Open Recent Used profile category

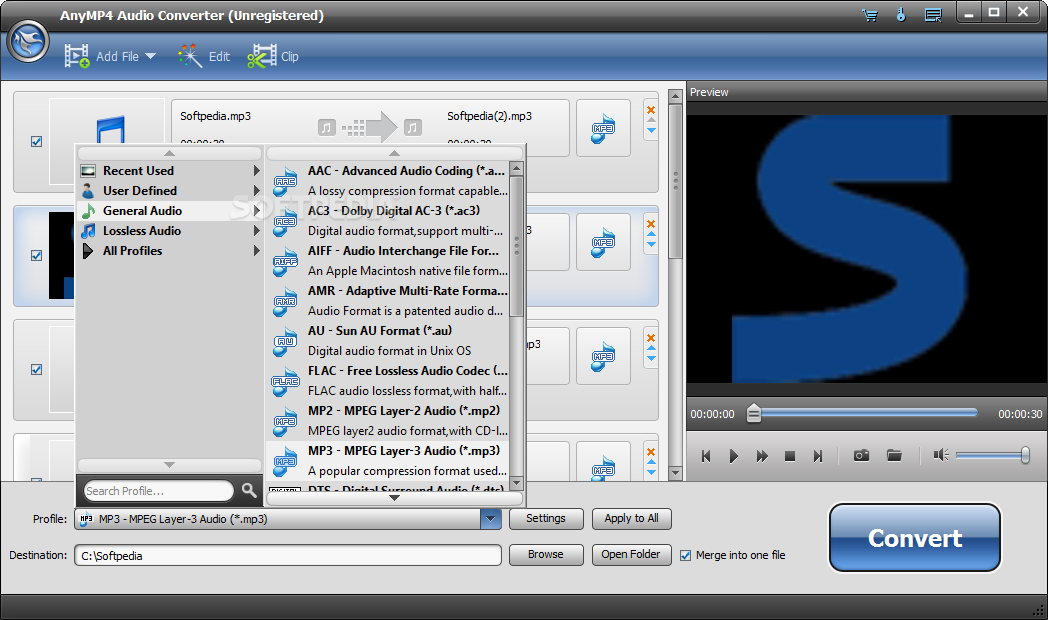[170, 171]
